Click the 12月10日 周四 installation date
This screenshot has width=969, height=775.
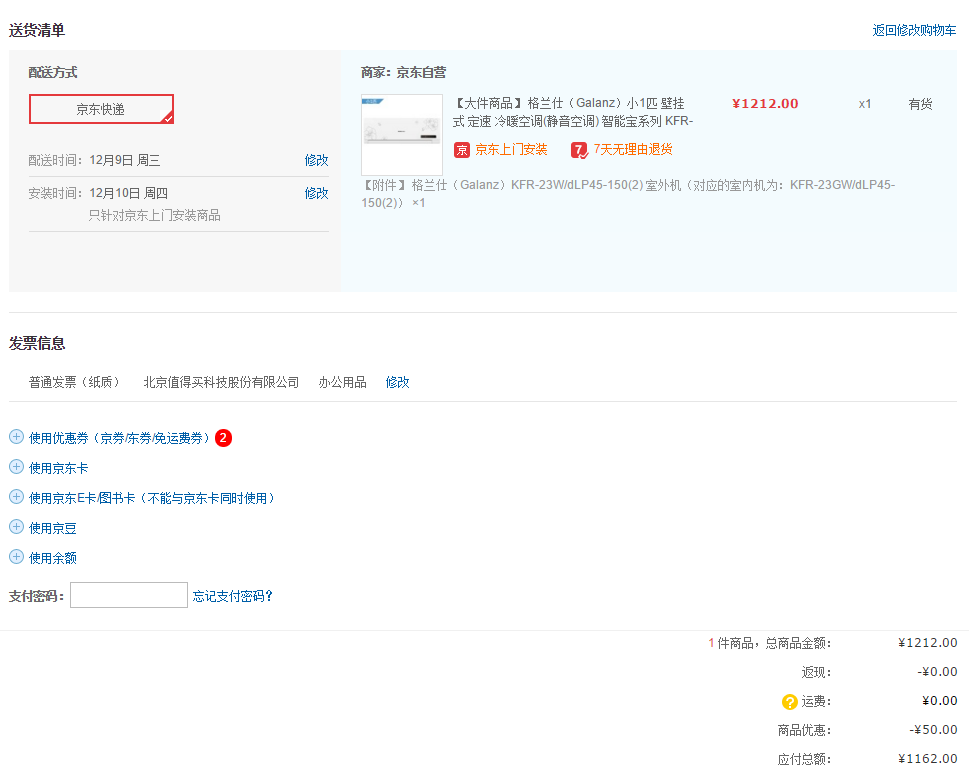point(129,193)
